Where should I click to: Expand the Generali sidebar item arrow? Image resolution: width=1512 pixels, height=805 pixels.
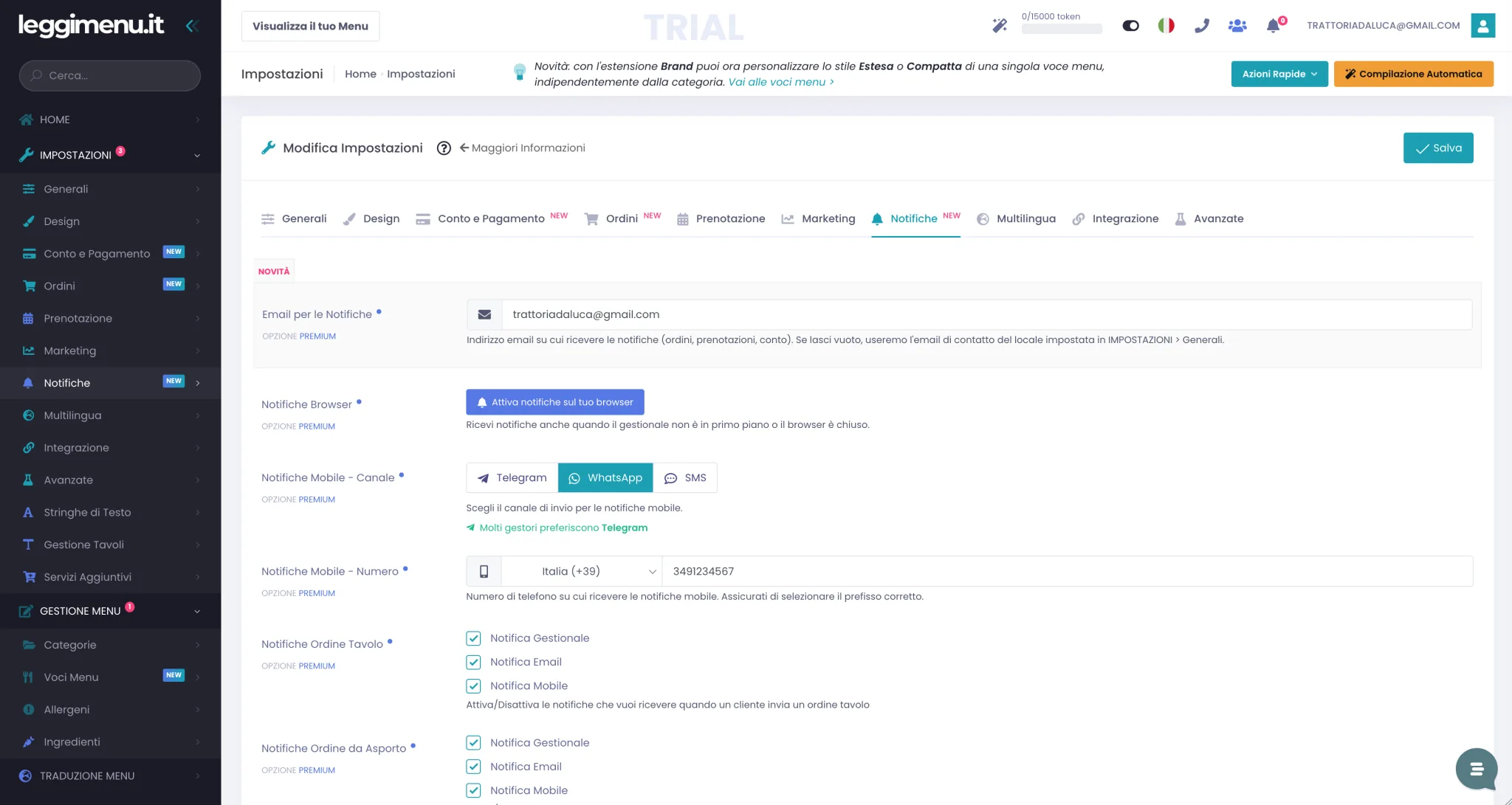(x=197, y=189)
